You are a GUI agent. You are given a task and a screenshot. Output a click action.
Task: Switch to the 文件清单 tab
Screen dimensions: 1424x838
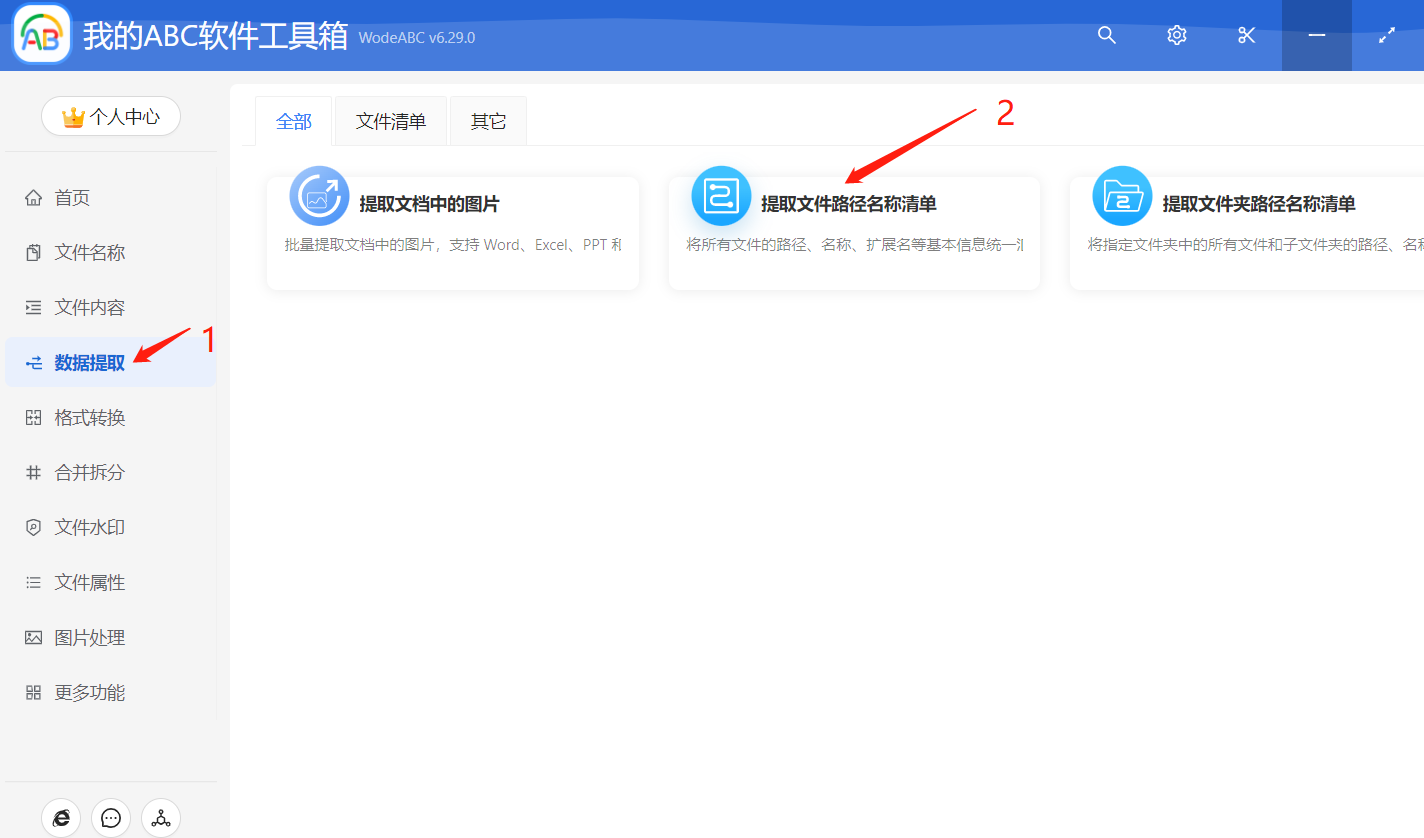point(390,120)
